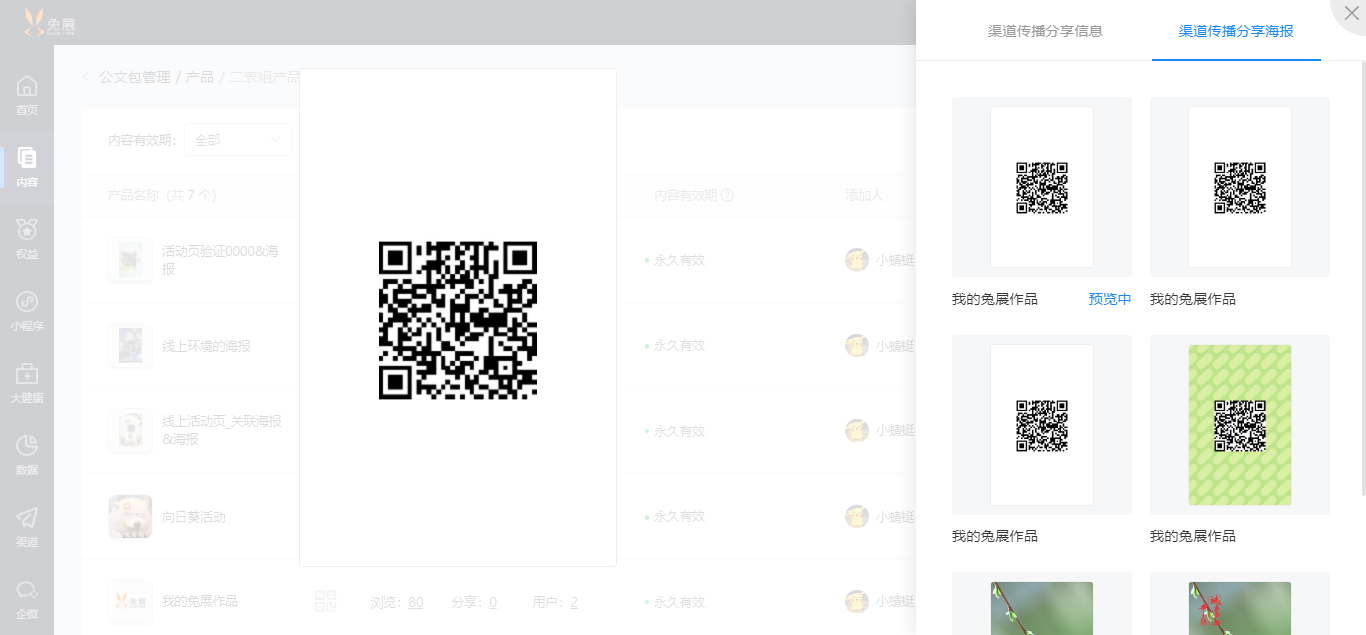Click the help icon beside 内容有效期 column
Screen dimensions: 1366x635
pos(727,195)
